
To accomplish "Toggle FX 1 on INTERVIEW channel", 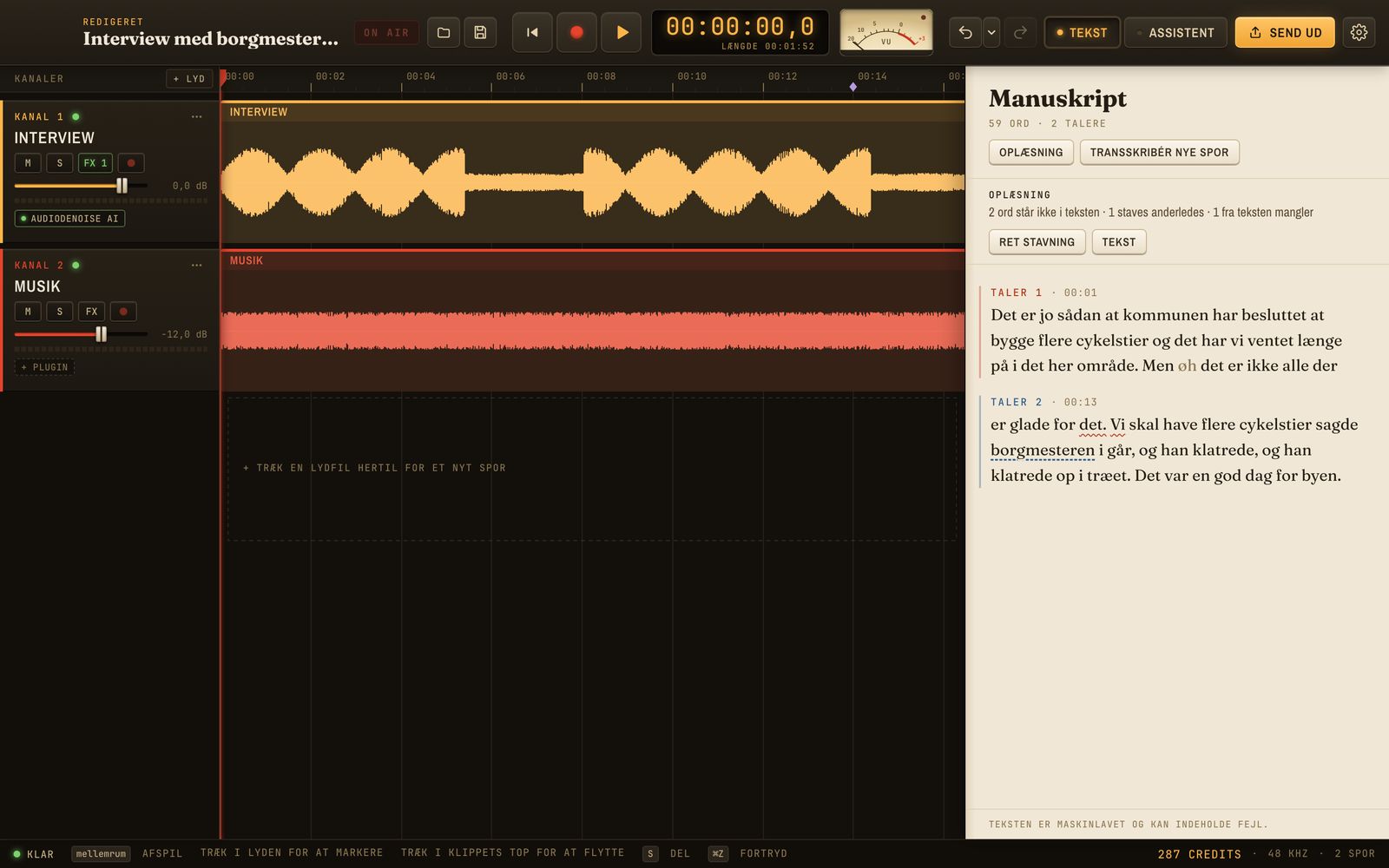I will pyautogui.click(x=95, y=163).
